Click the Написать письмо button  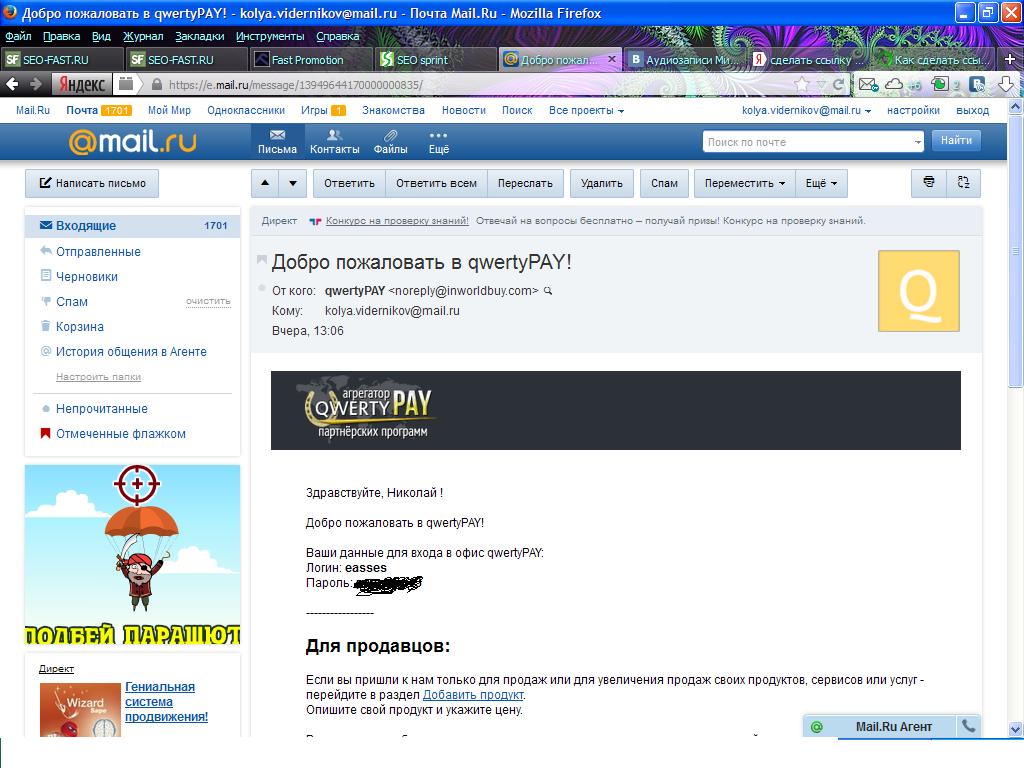pos(92,184)
